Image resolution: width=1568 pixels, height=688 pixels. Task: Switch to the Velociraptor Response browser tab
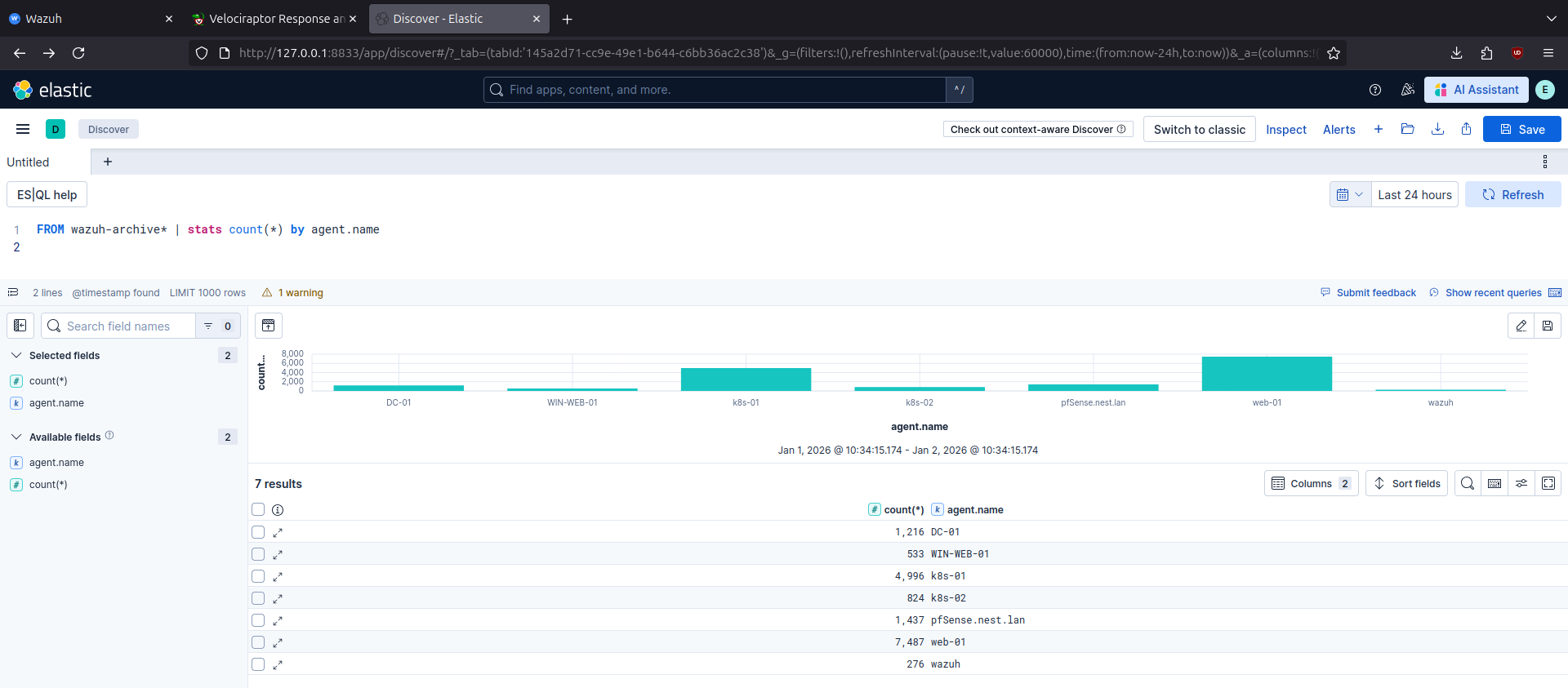(x=274, y=18)
